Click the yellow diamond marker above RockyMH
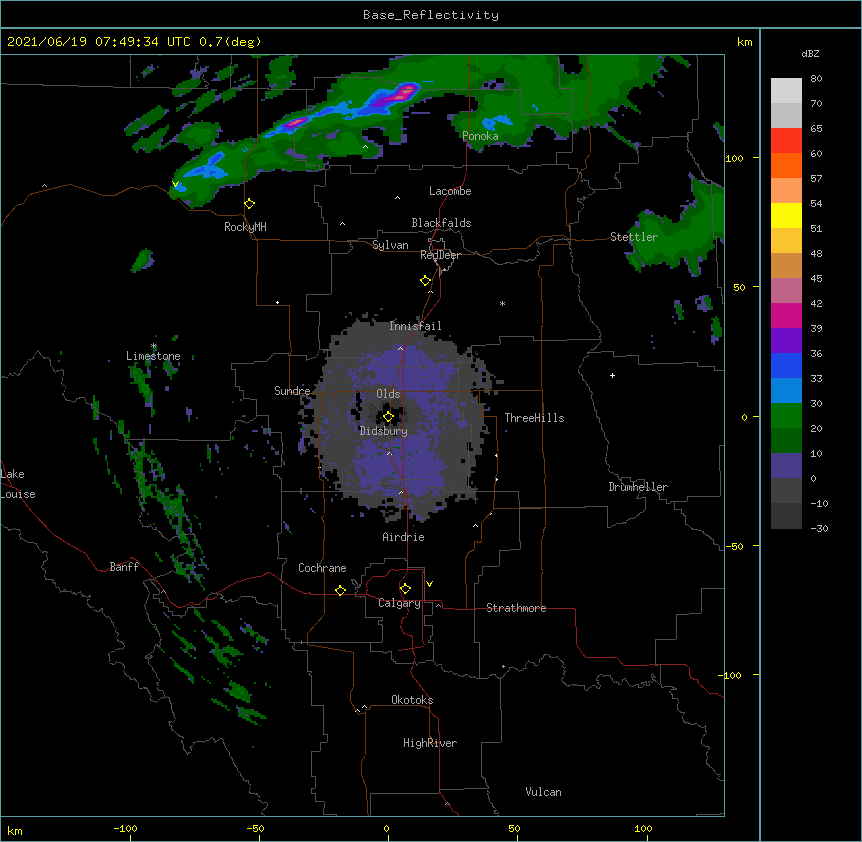 point(249,204)
